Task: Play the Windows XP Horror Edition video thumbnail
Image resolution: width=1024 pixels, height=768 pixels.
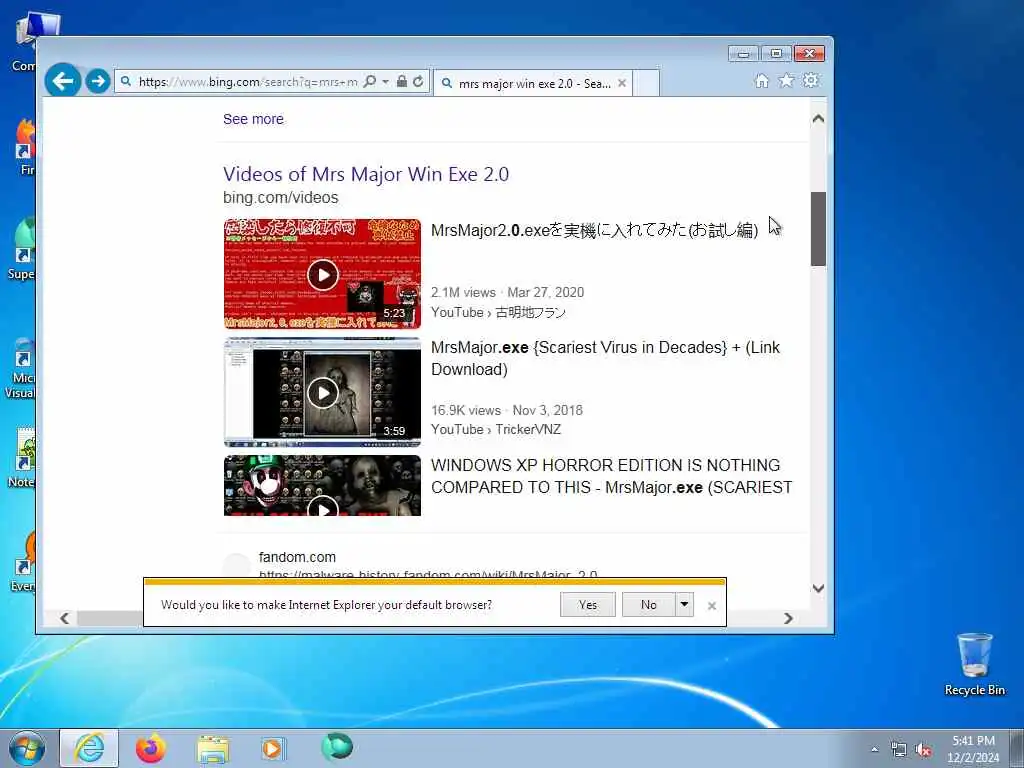Action: [x=323, y=485]
